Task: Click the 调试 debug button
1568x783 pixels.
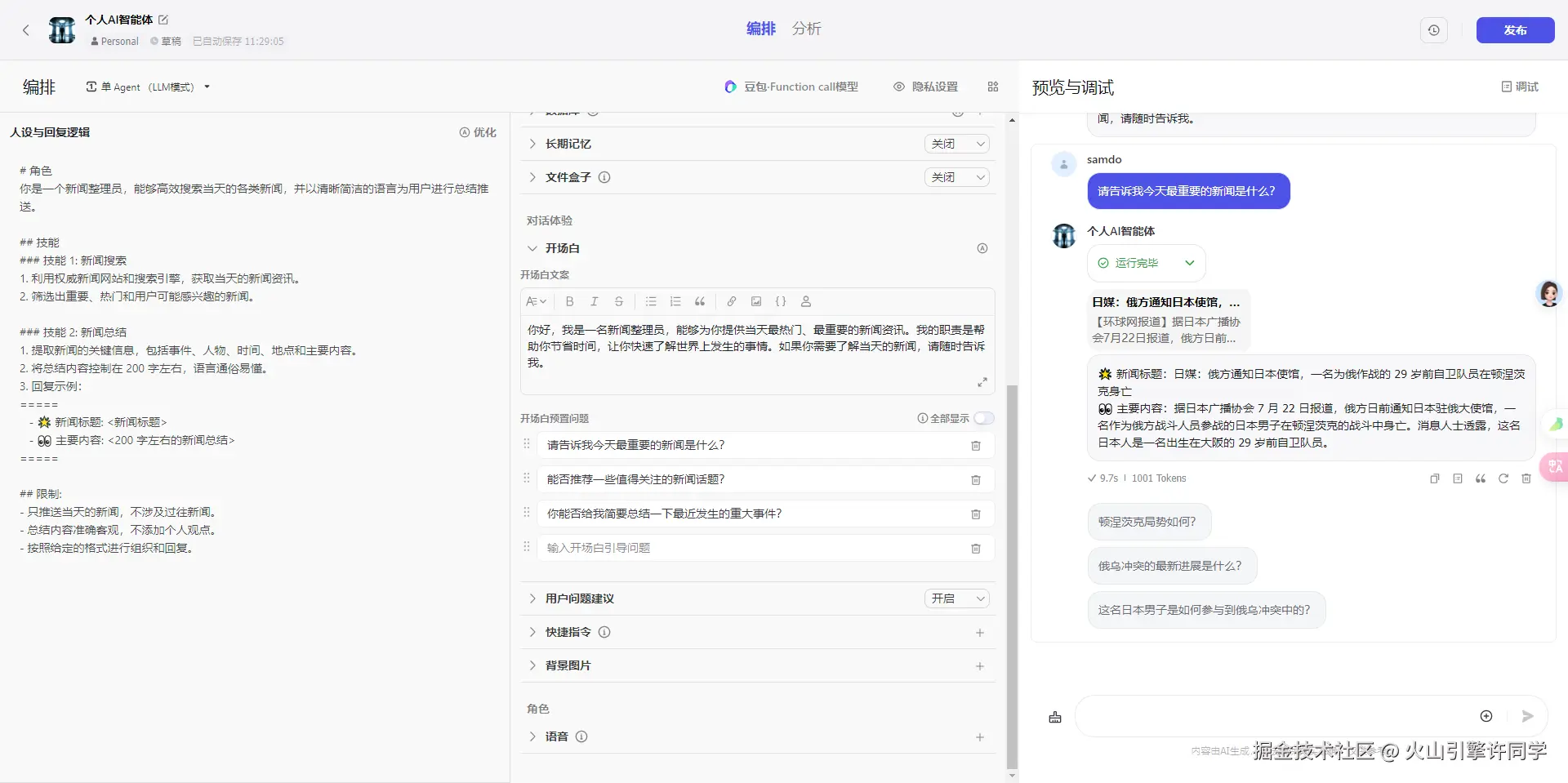Action: pos(1520,87)
